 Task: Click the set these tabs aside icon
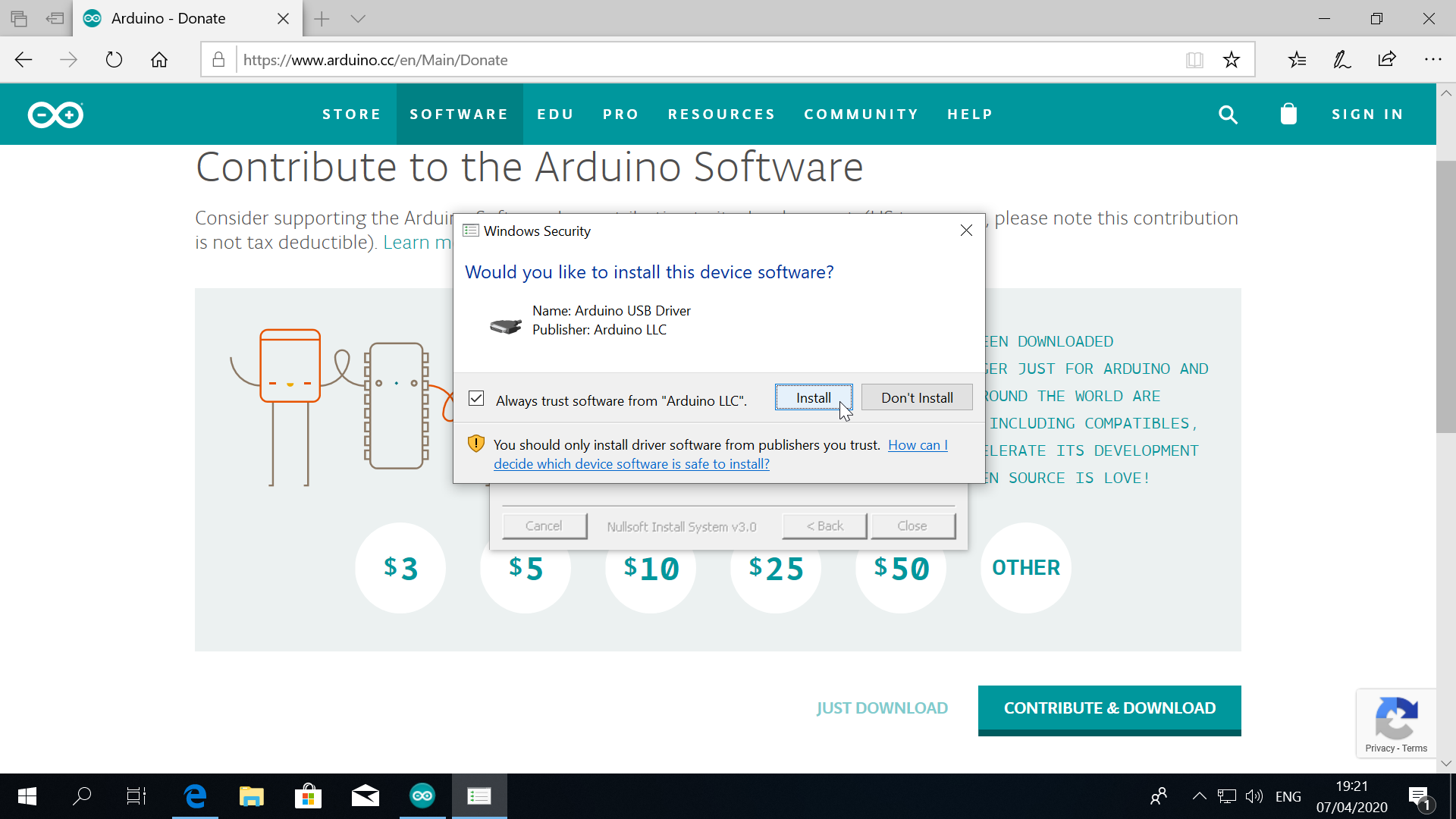(x=55, y=18)
